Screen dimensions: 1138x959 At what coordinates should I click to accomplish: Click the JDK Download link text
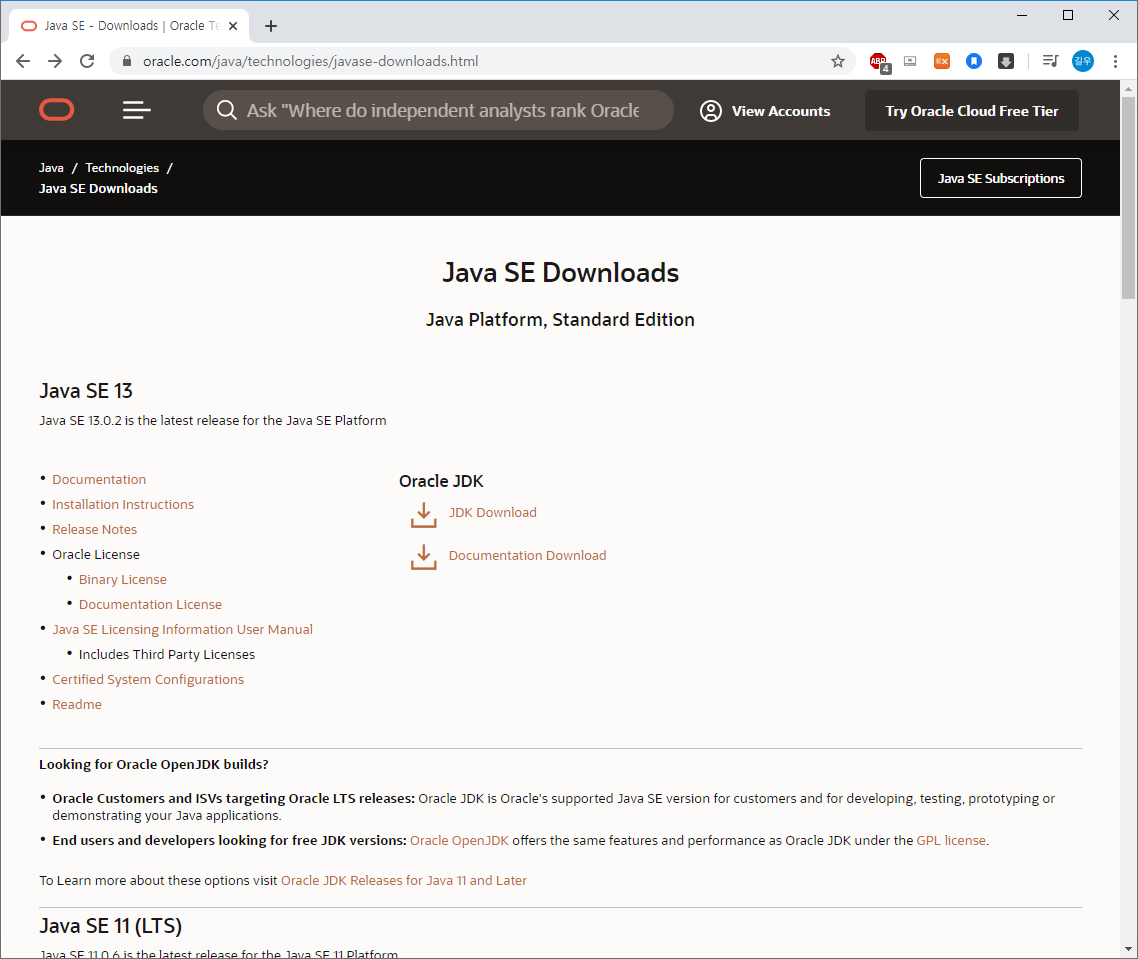point(493,513)
